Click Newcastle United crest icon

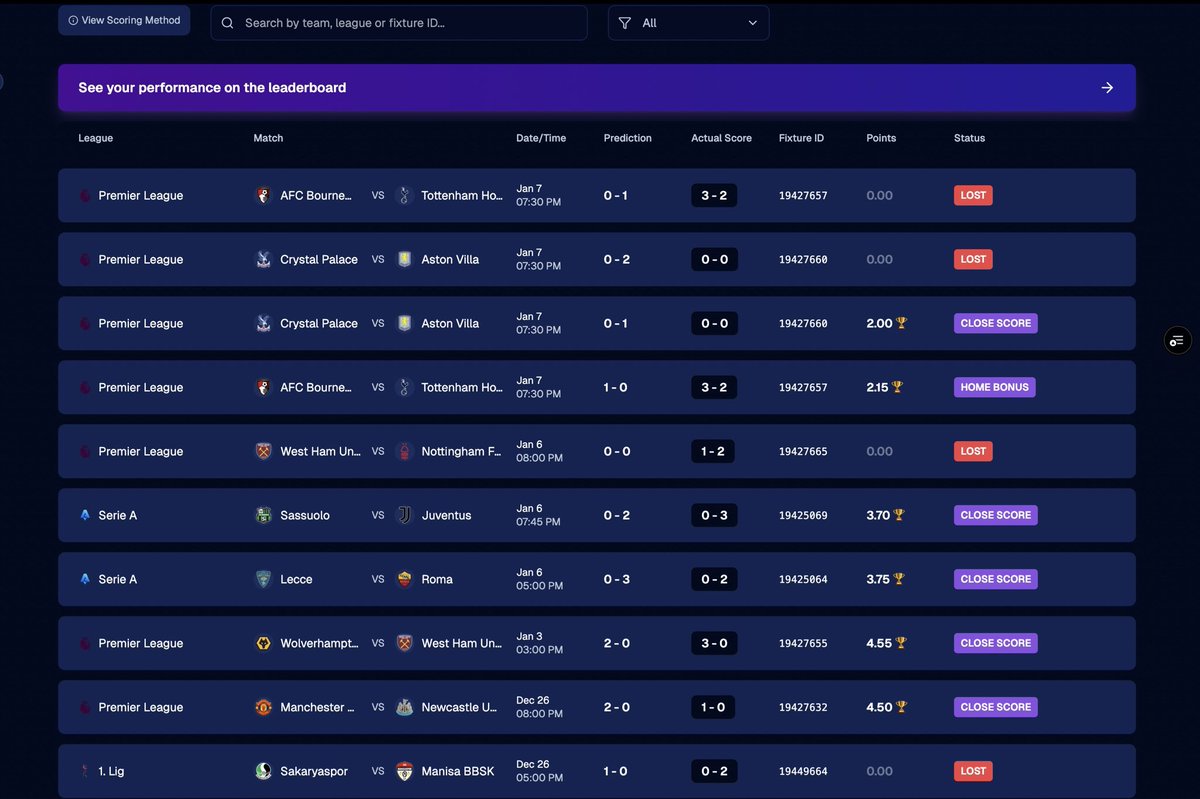click(x=405, y=707)
